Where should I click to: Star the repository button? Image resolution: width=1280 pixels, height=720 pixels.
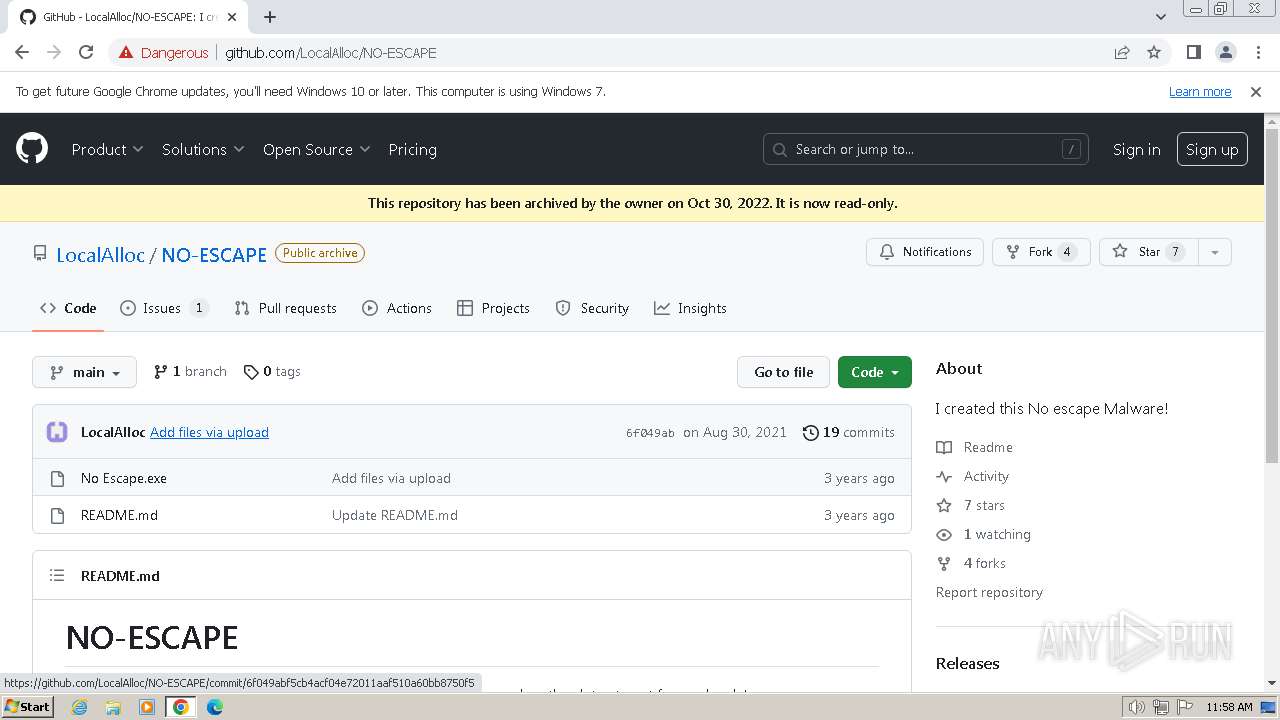coord(1149,252)
